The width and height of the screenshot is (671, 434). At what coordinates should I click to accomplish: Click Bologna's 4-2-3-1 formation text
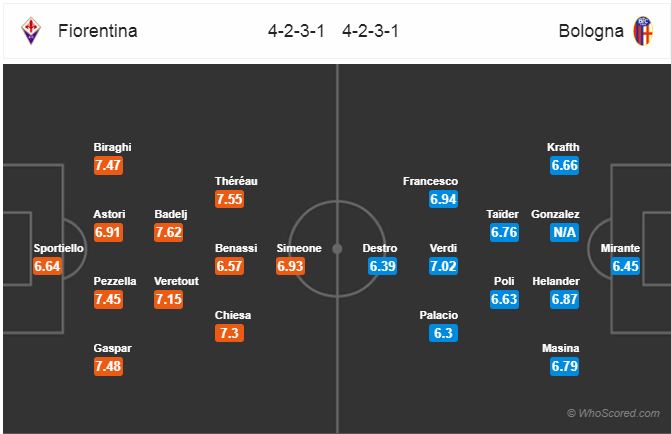click(x=370, y=31)
